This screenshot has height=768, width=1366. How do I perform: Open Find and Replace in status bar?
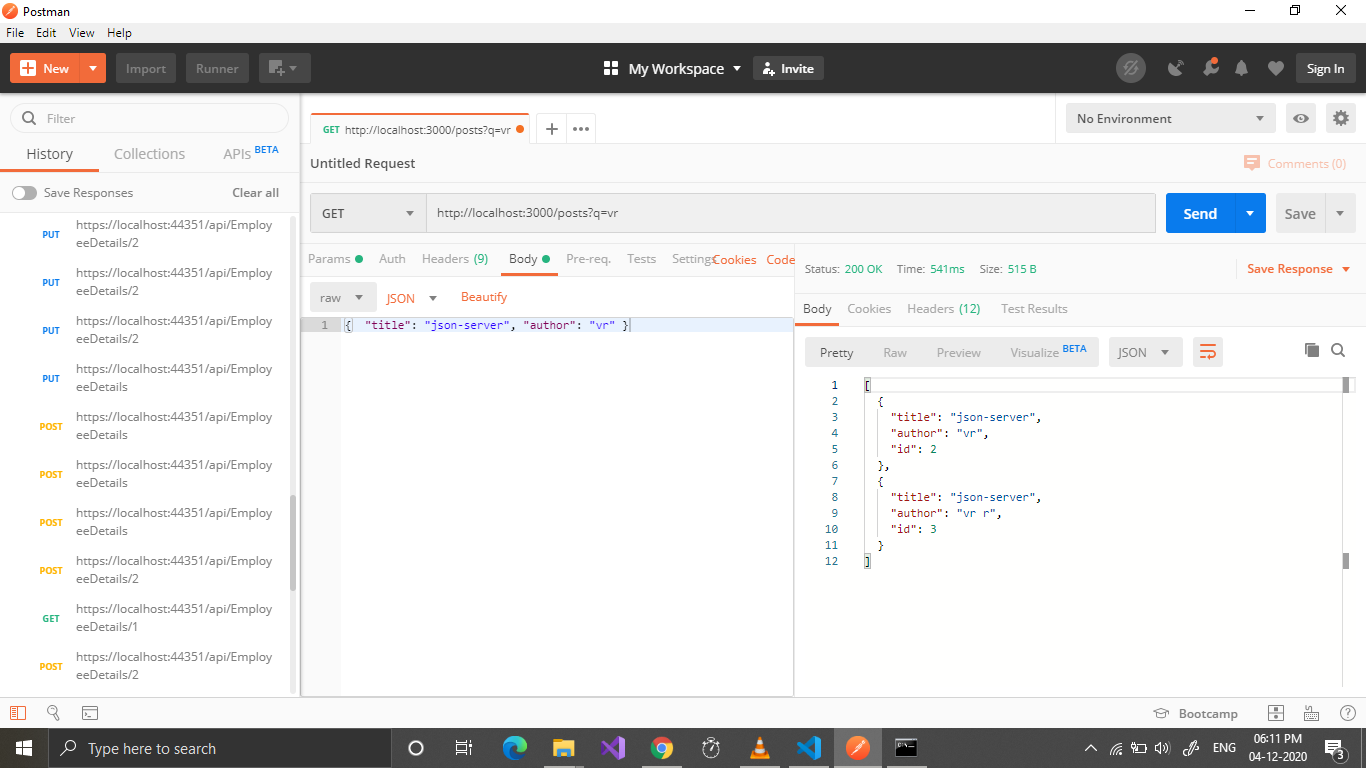[53, 713]
